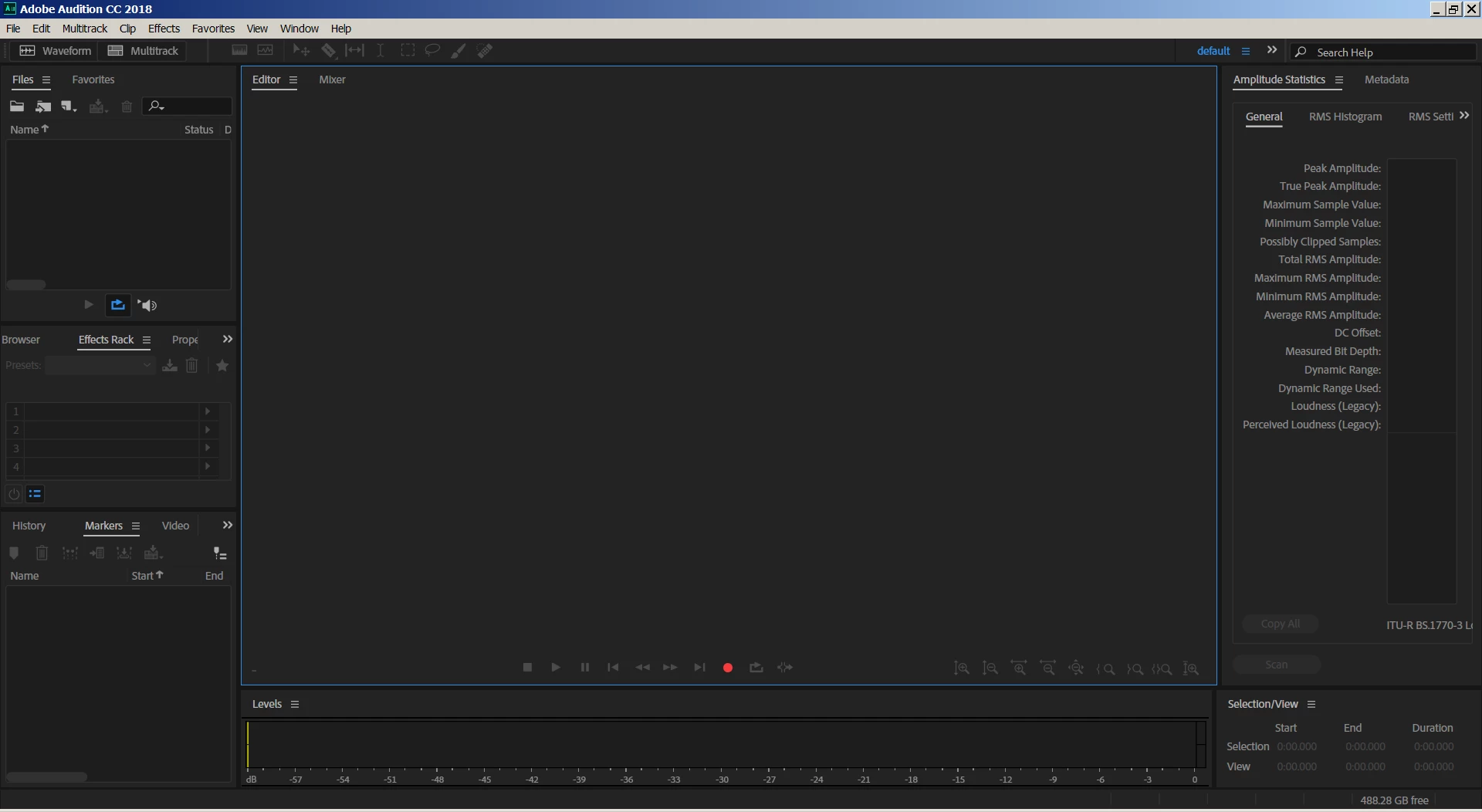Click Zoom In Amplitude icon
The image size is (1482, 812).
(x=962, y=668)
